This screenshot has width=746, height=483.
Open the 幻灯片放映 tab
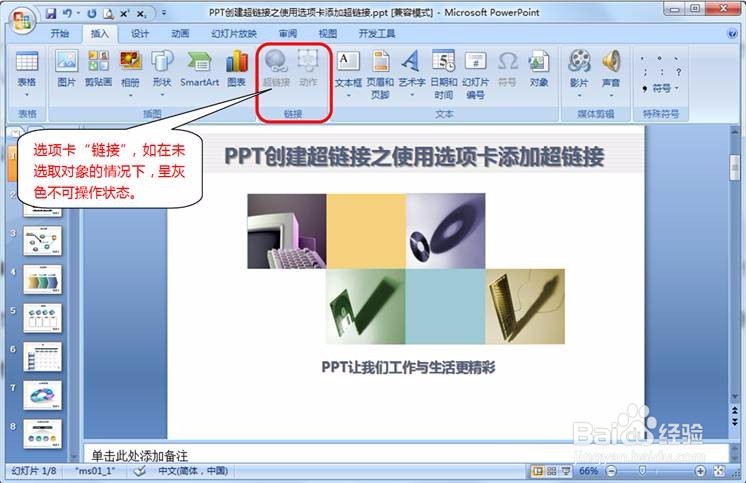pos(234,33)
